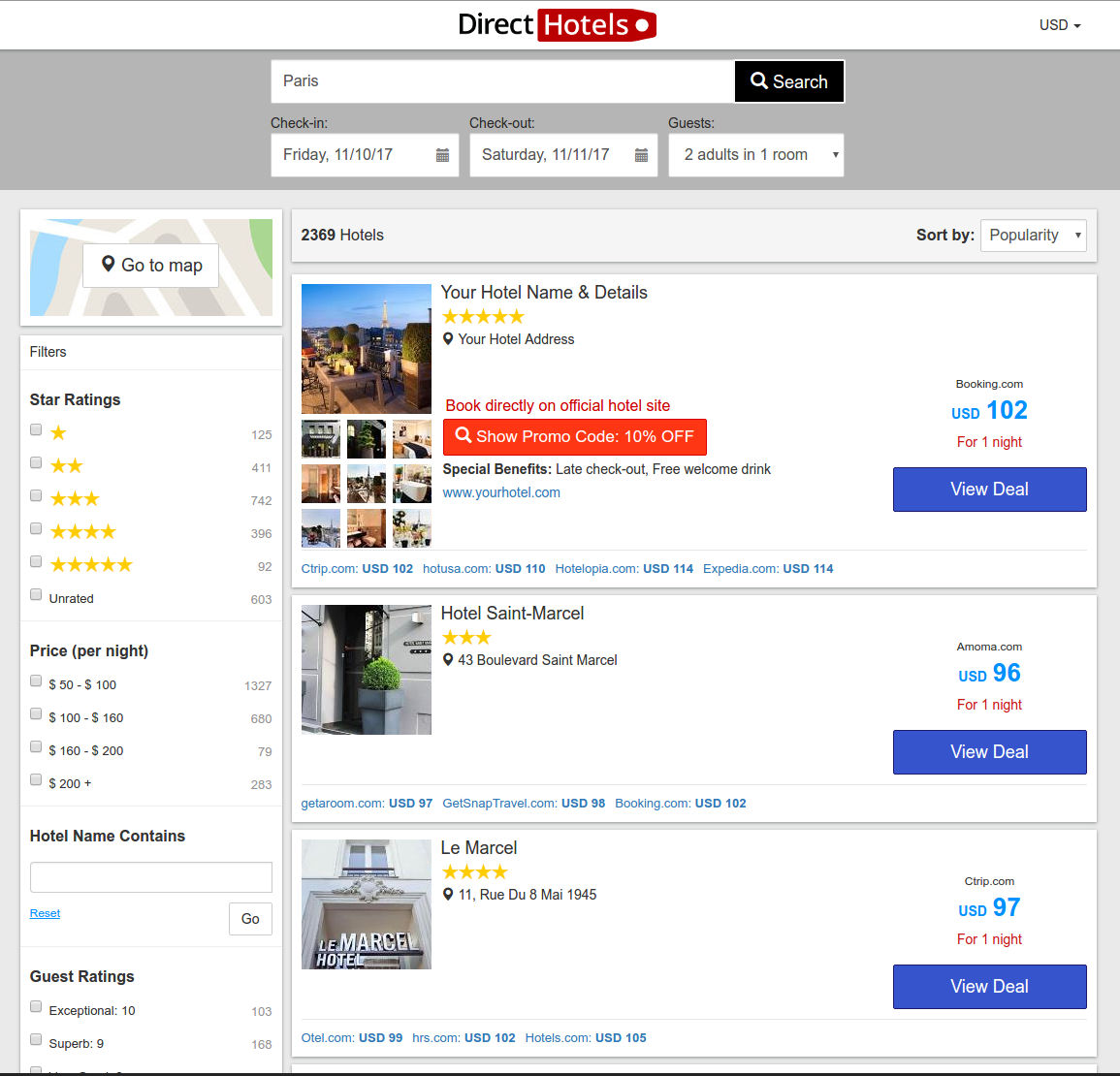
Task: Click the getaroom.com: USD 97 price link
Action: pos(367,804)
